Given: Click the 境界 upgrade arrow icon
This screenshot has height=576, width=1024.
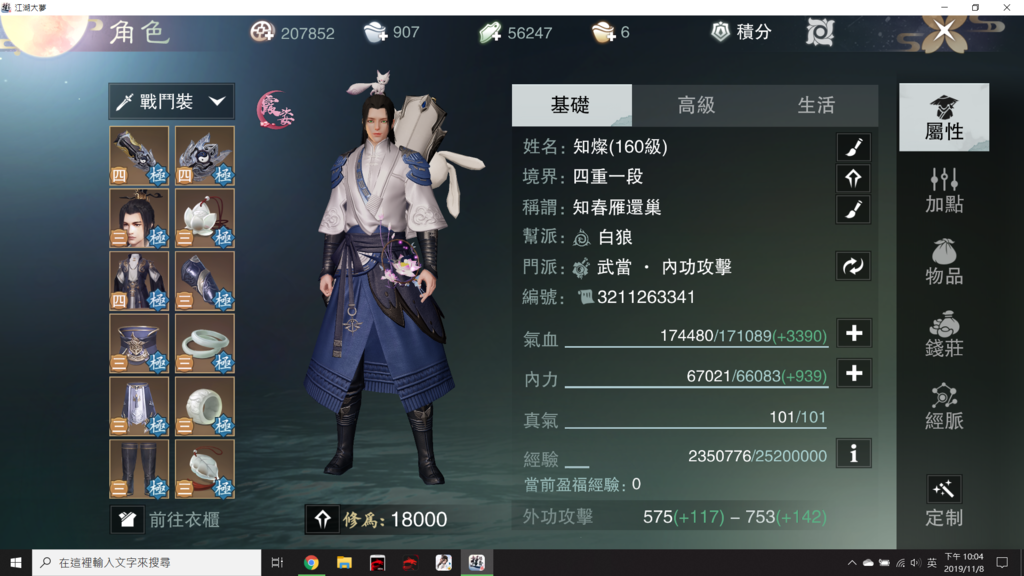Looking at the screenshot, I should tap(853, 178).
